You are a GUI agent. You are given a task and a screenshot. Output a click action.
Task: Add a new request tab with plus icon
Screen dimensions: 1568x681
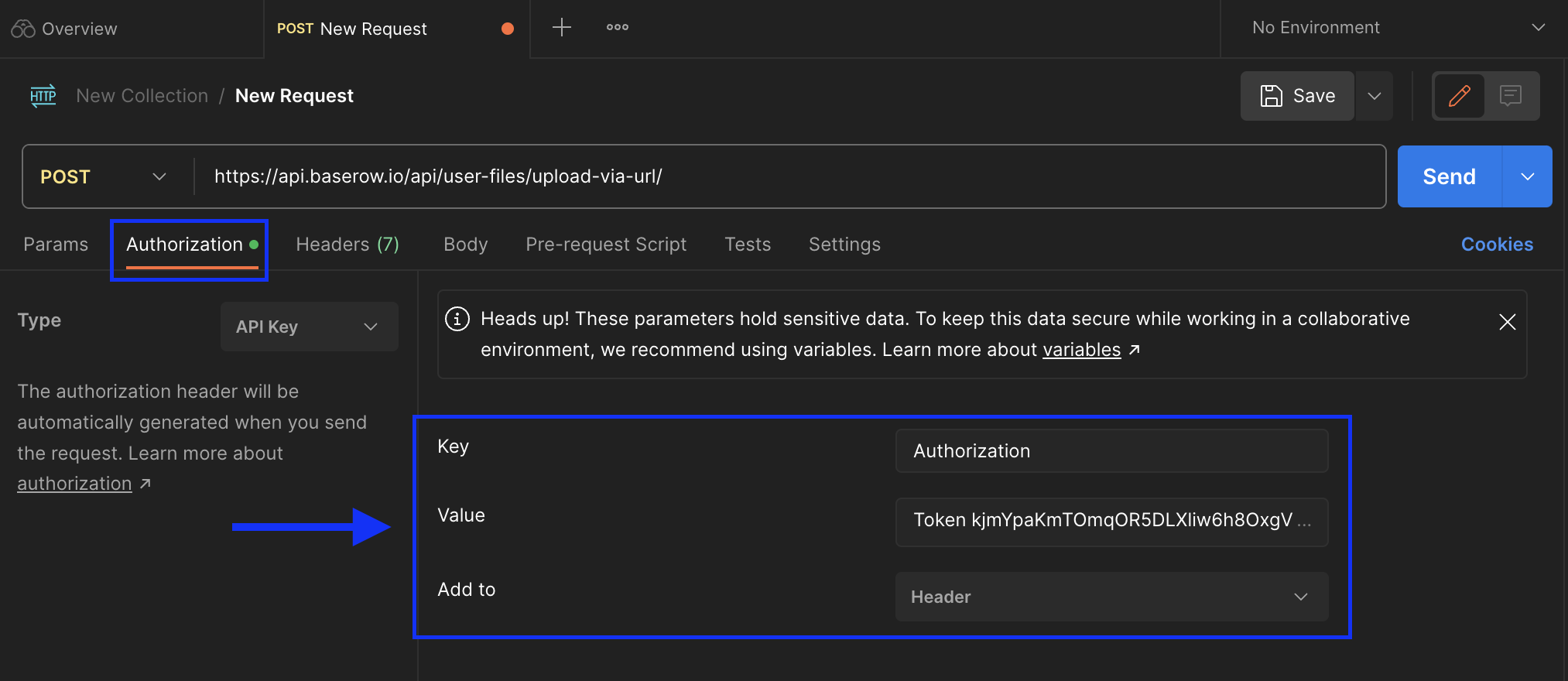click(x=561, y=27)
